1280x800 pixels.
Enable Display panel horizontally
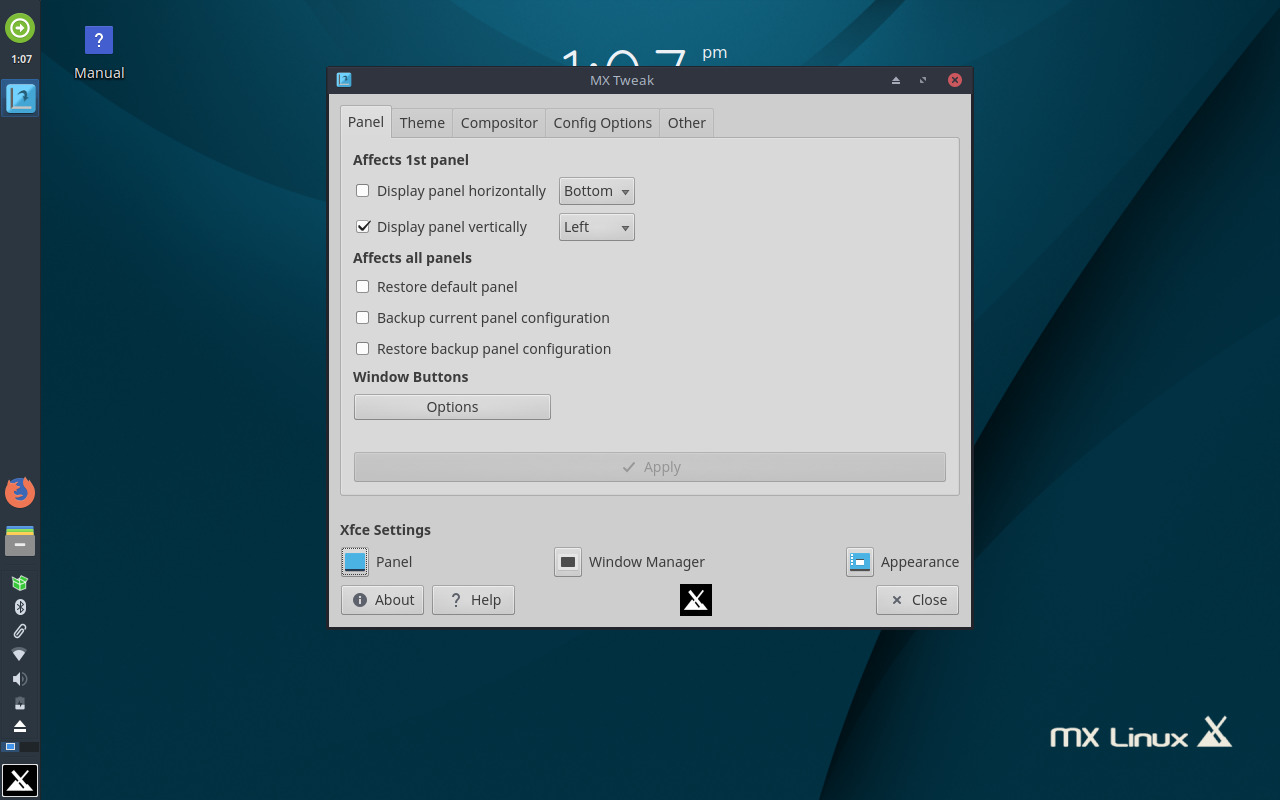(x=362, y=190)
